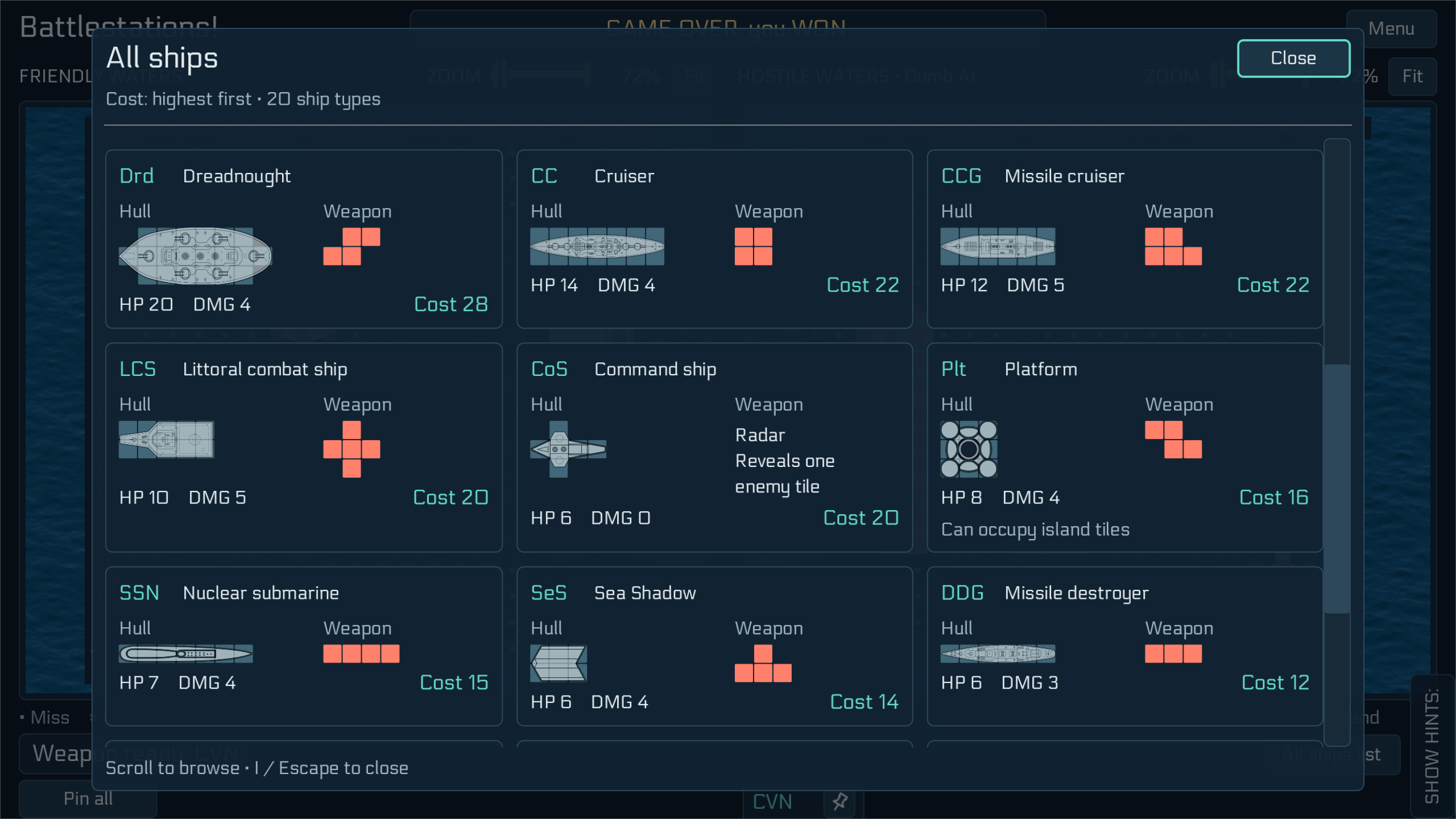Click the Drd abbreviation label
The height and width of the screenshot is (819, 1456).
pyautogui.click(x=136, y=176)
